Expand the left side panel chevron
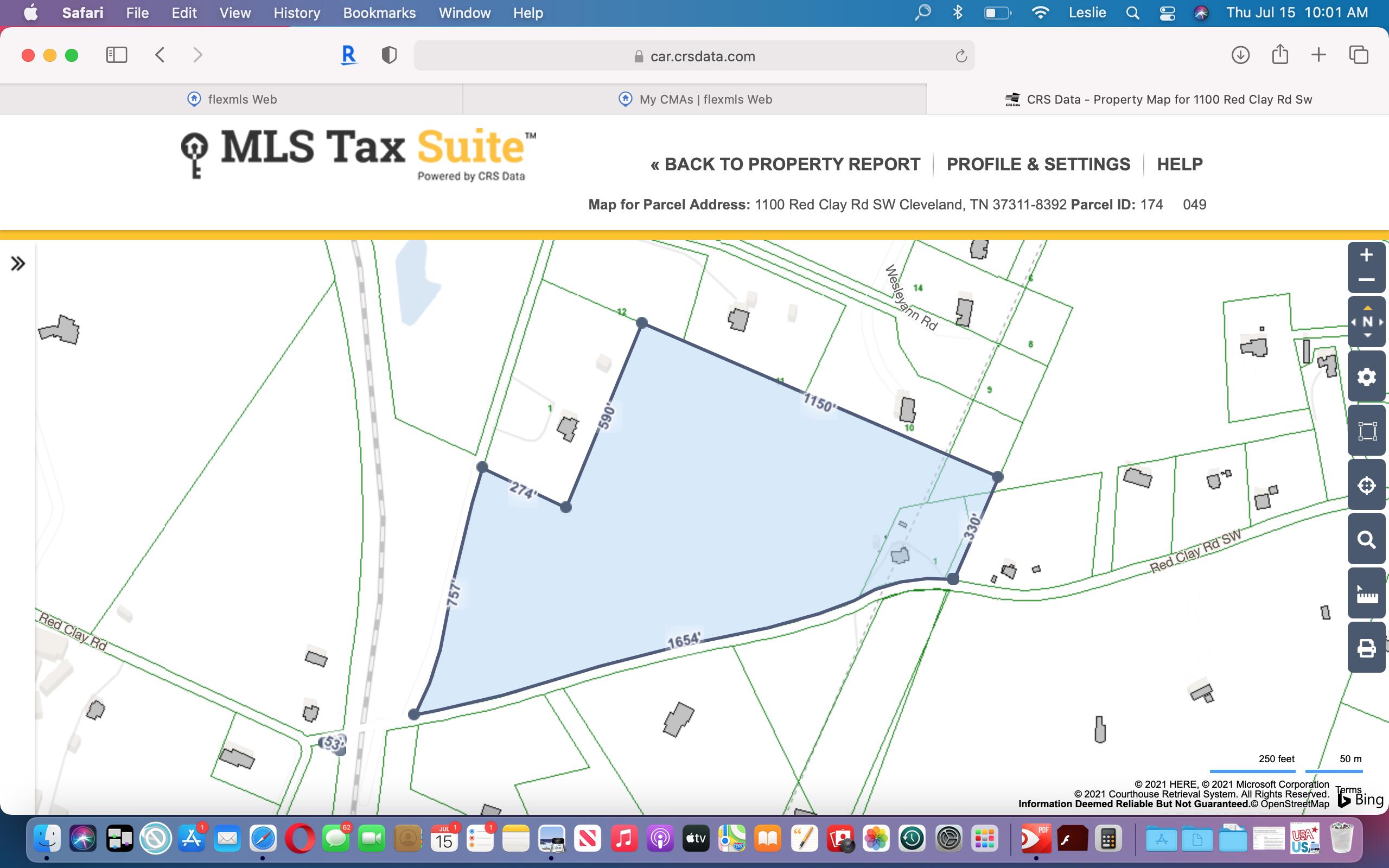1389x868 pixels. (x=18, y=264)
